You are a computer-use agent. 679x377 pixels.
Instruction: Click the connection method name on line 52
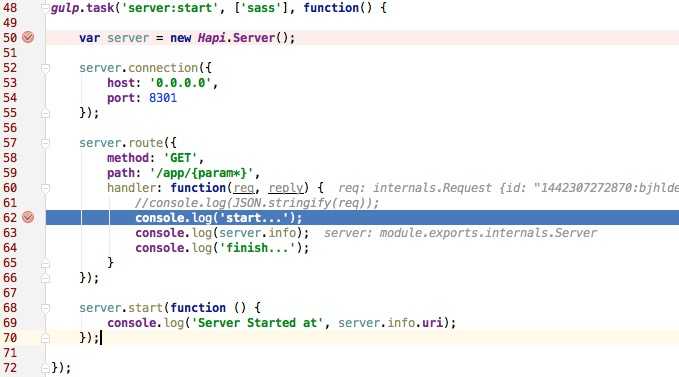click(x=163, y=68)
